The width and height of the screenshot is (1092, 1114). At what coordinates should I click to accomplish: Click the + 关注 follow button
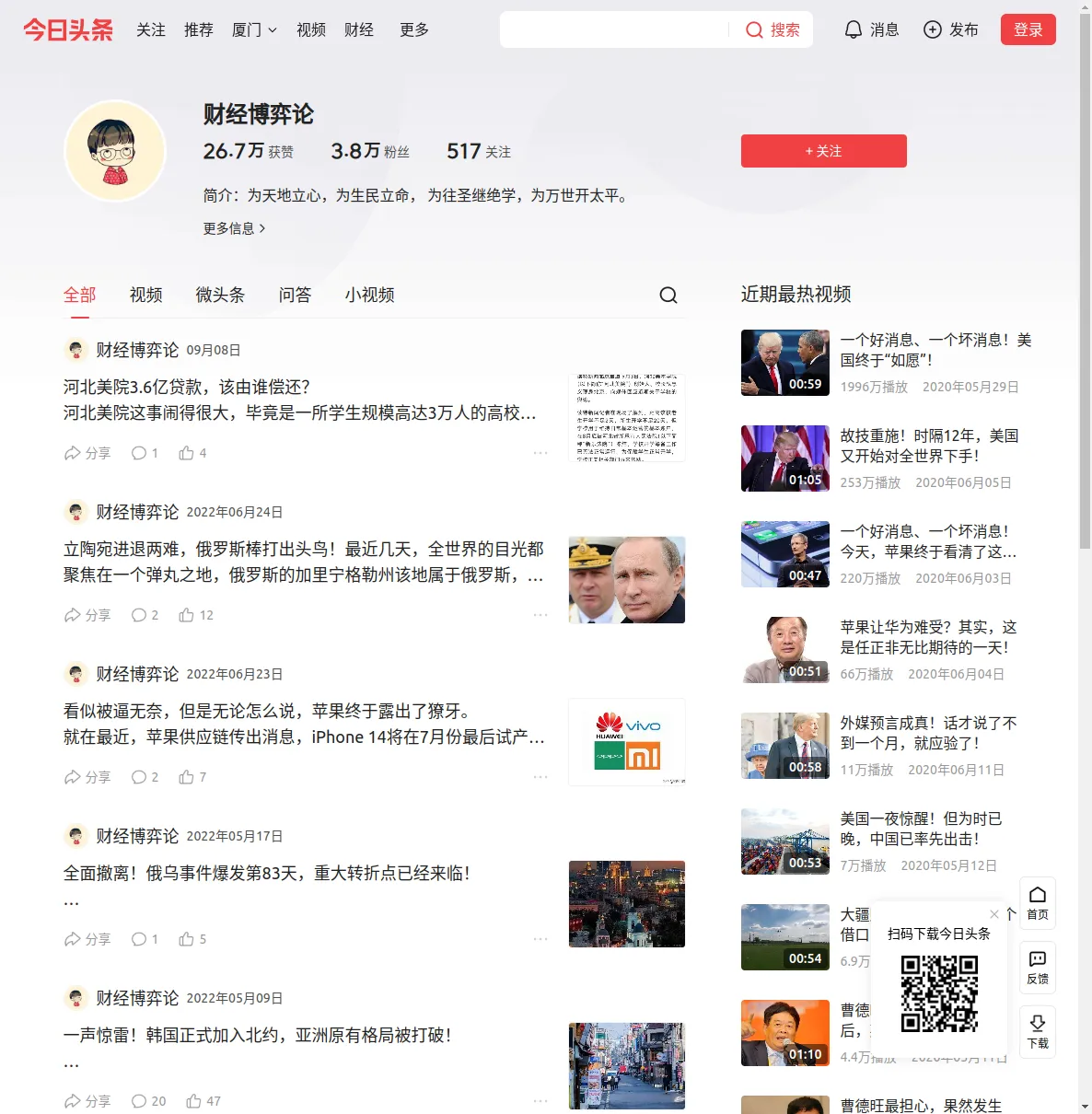(824, 151)
